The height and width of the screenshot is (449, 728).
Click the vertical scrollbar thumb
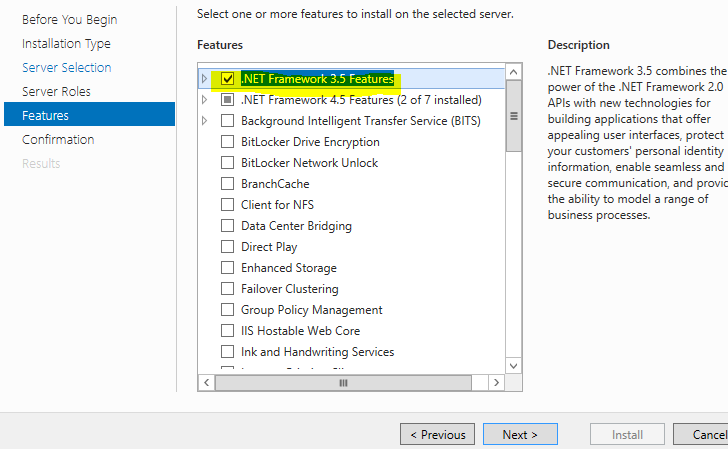[514, 116]
